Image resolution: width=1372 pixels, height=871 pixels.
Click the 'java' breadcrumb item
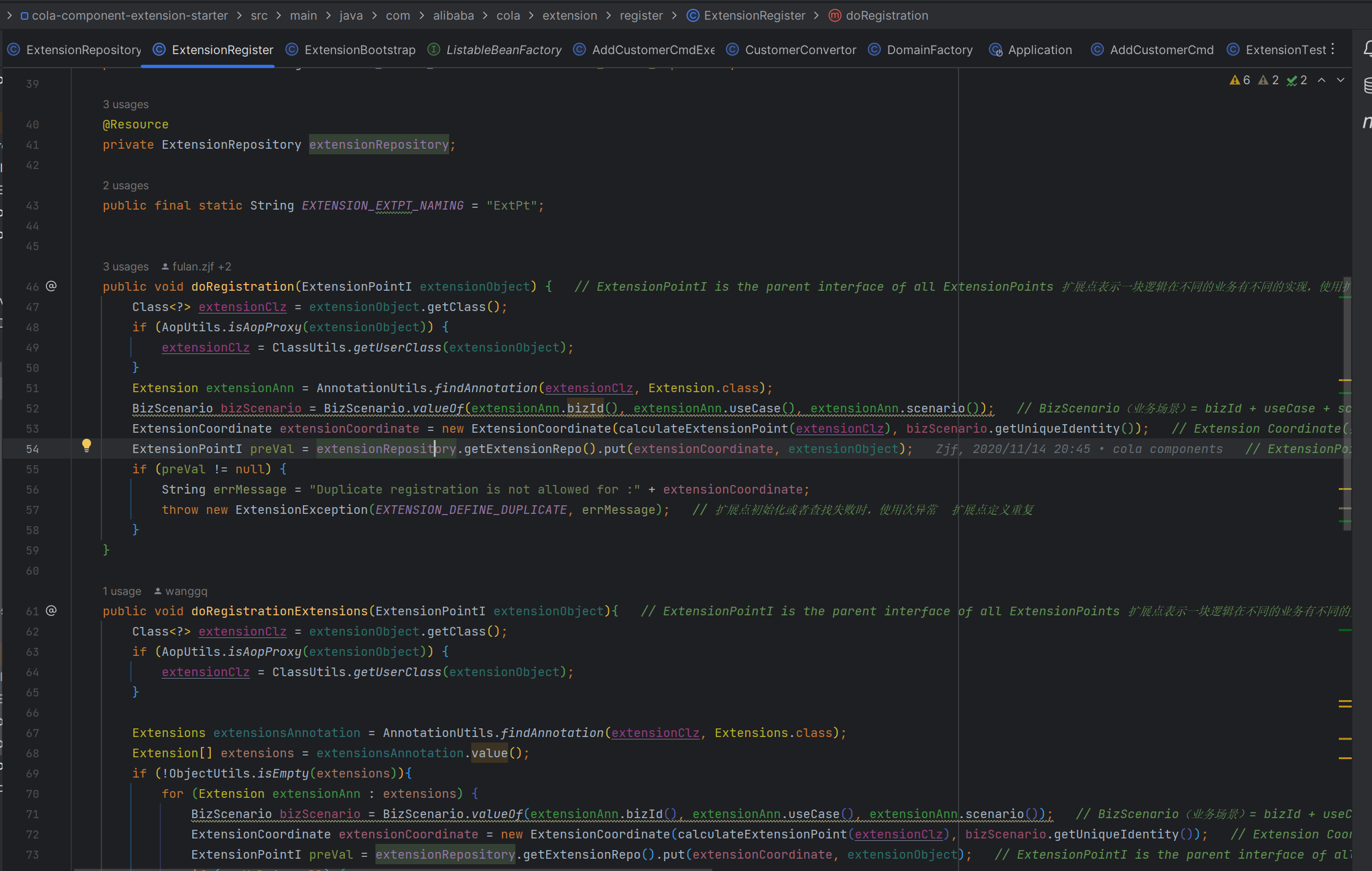pos(351,15)
